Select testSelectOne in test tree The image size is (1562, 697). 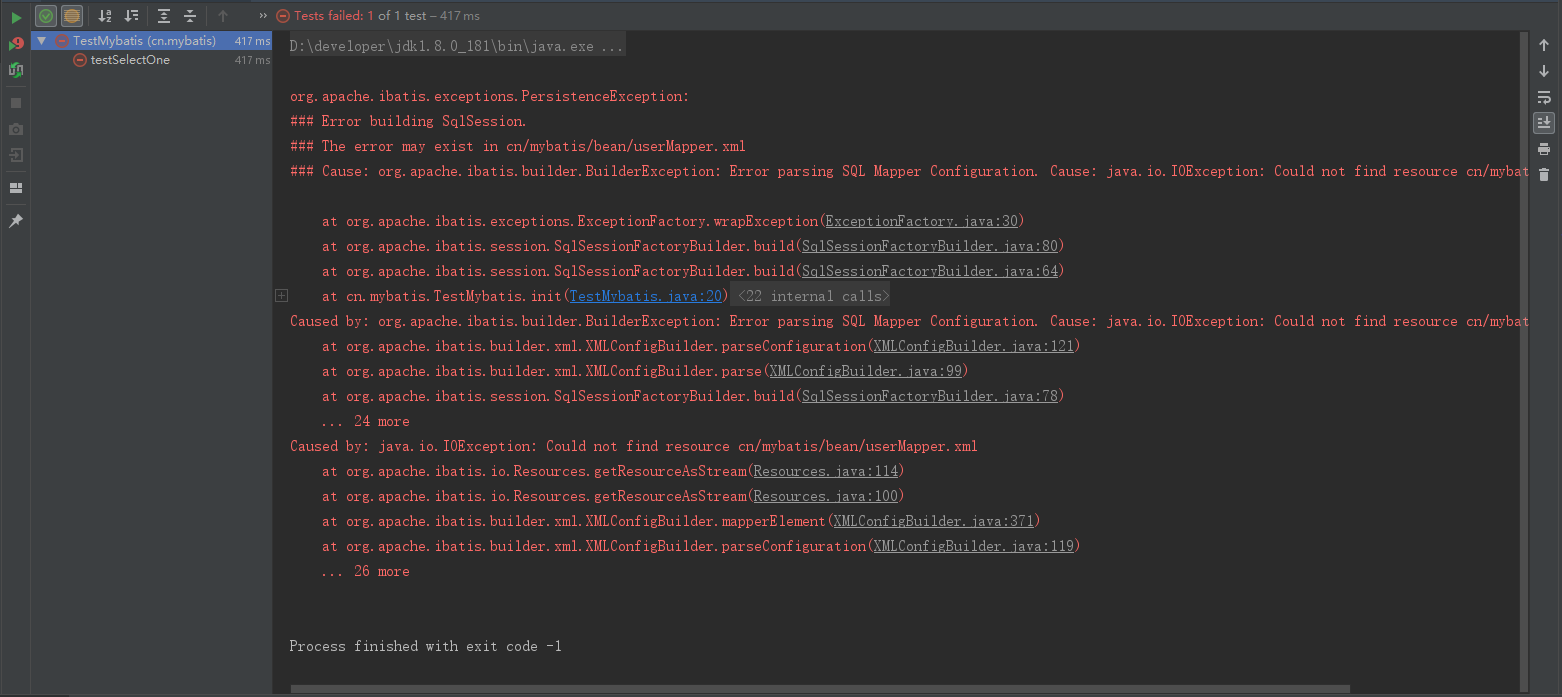(x=130, y=60)
